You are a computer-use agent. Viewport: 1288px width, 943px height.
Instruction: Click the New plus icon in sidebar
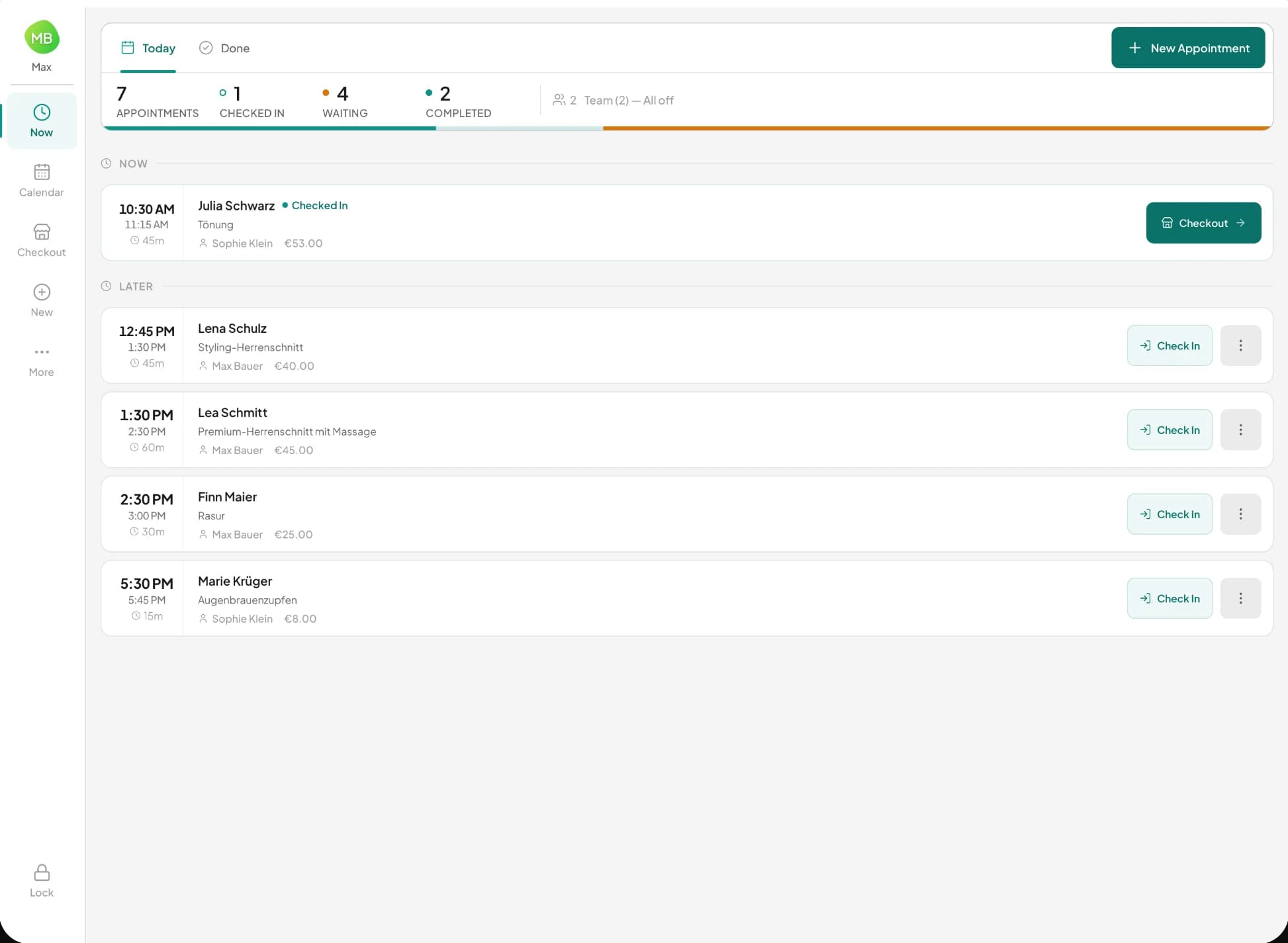pos(42,292)
